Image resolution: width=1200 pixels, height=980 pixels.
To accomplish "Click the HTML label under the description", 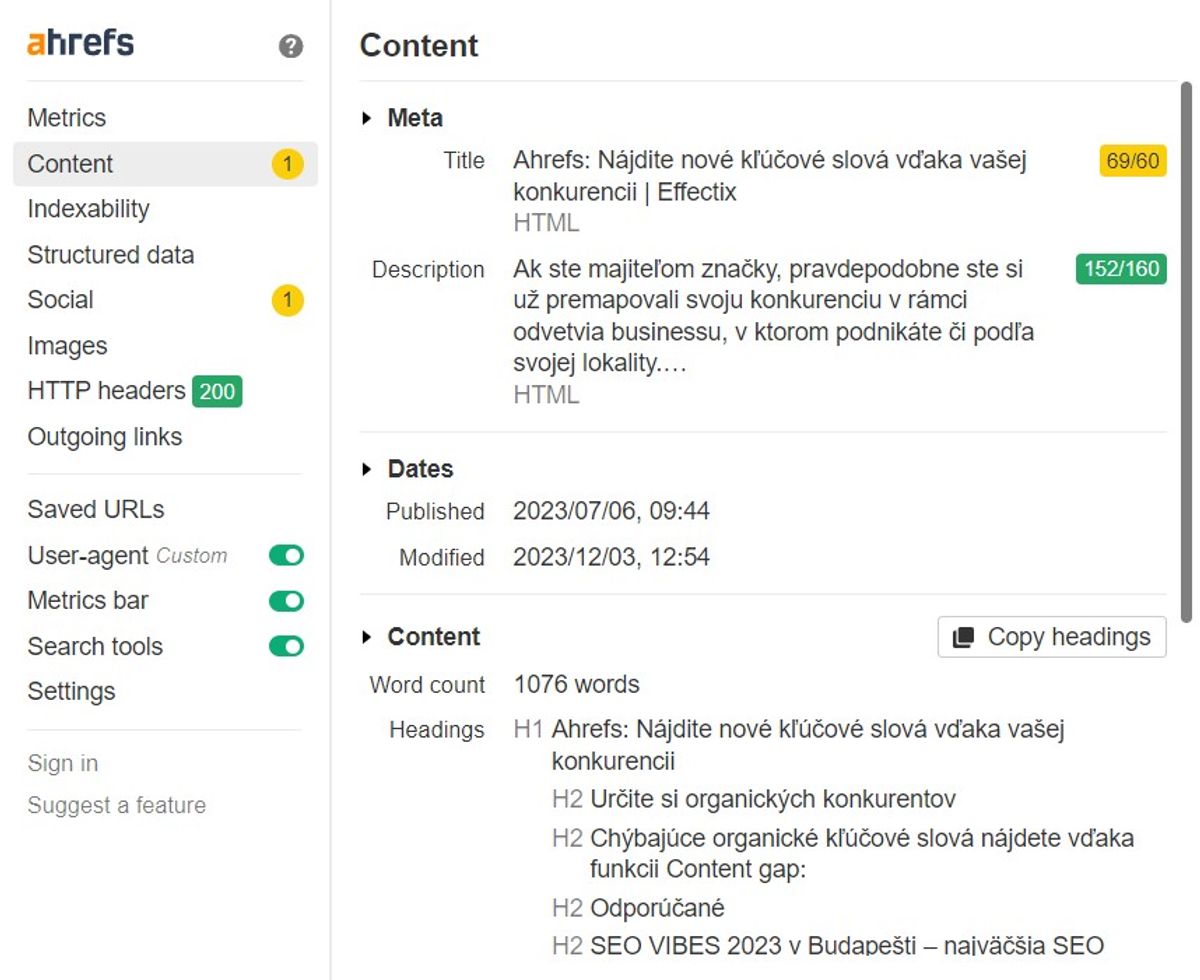I will (546, 395).
